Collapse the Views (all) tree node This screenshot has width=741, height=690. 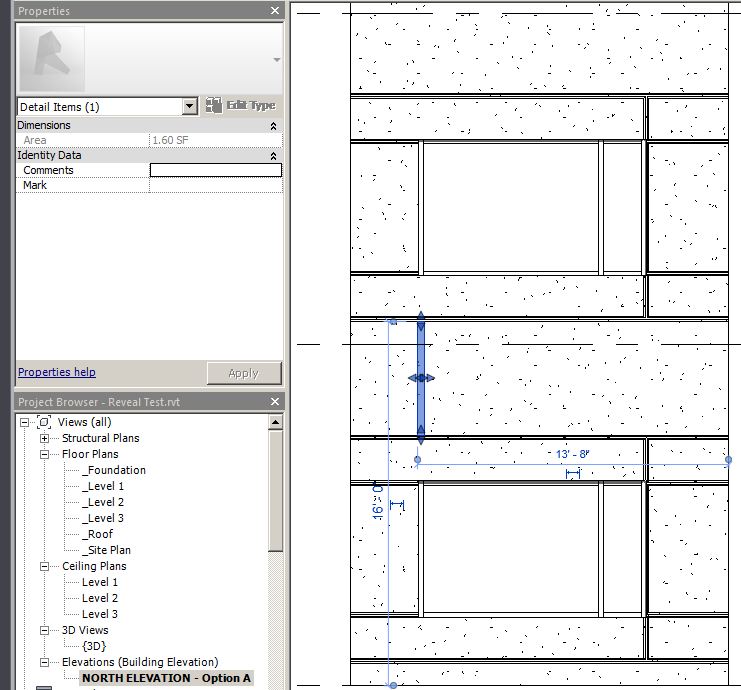(24, 423)
